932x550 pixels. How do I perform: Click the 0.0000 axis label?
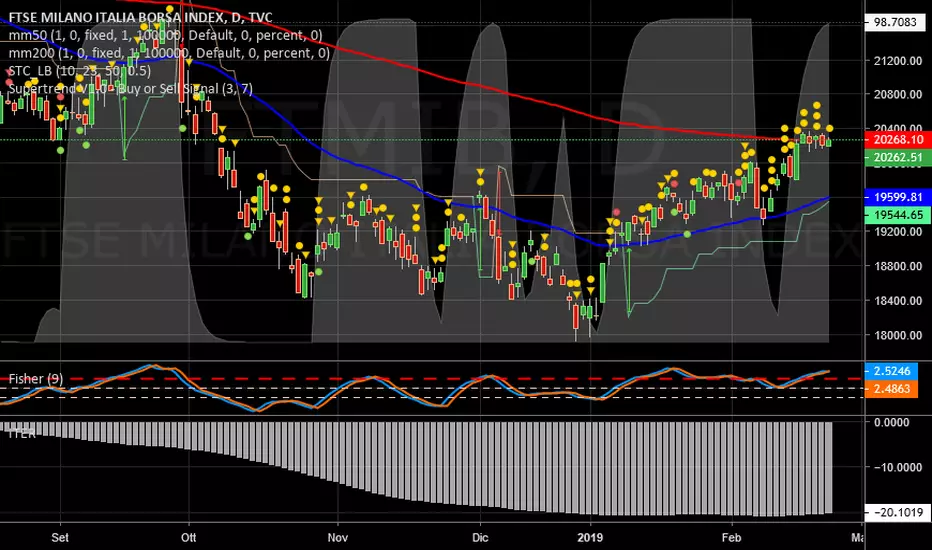[892, 422]
